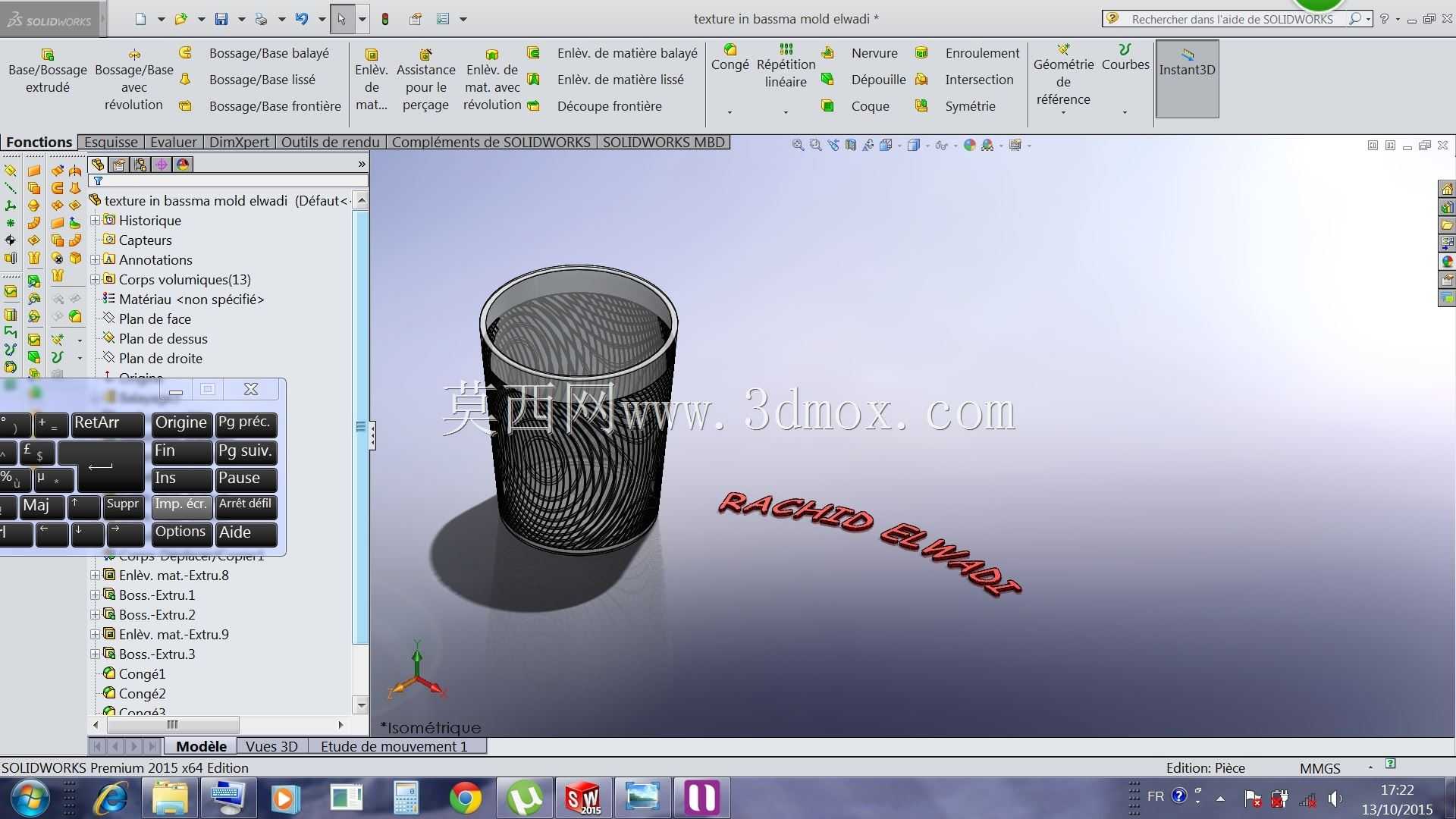Screen dimensions: 1456x819
Task: Select Bossage/Base avec révolution tool
Action: point(133,79)
